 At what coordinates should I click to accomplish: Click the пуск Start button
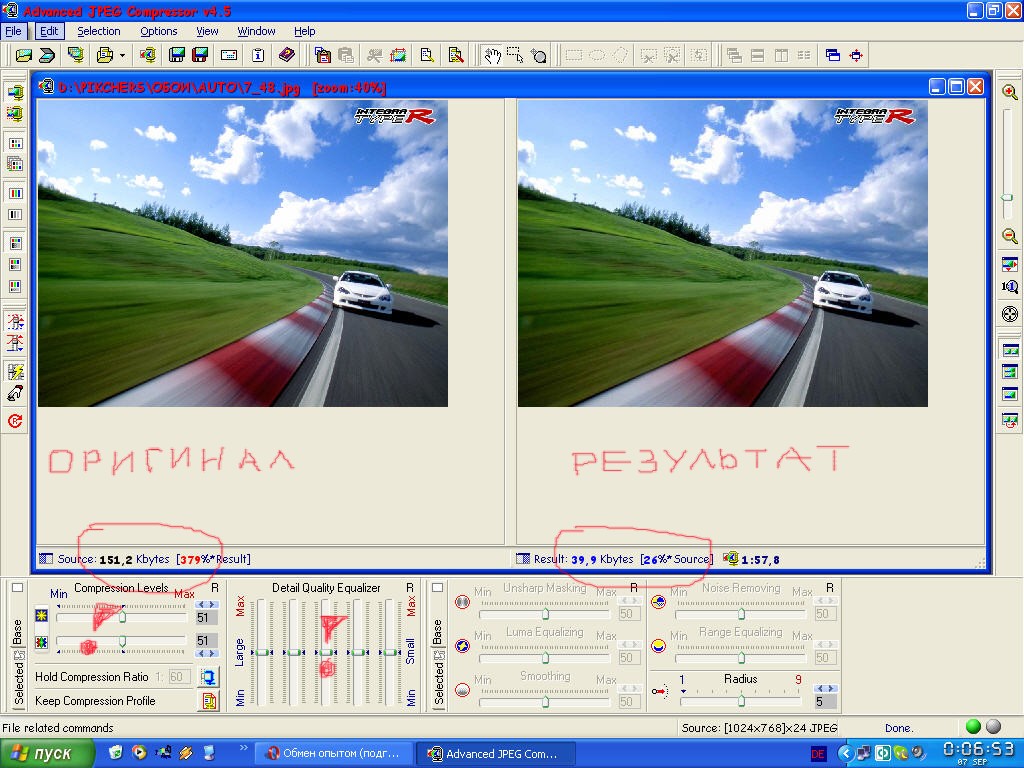(x=46, y=753)
